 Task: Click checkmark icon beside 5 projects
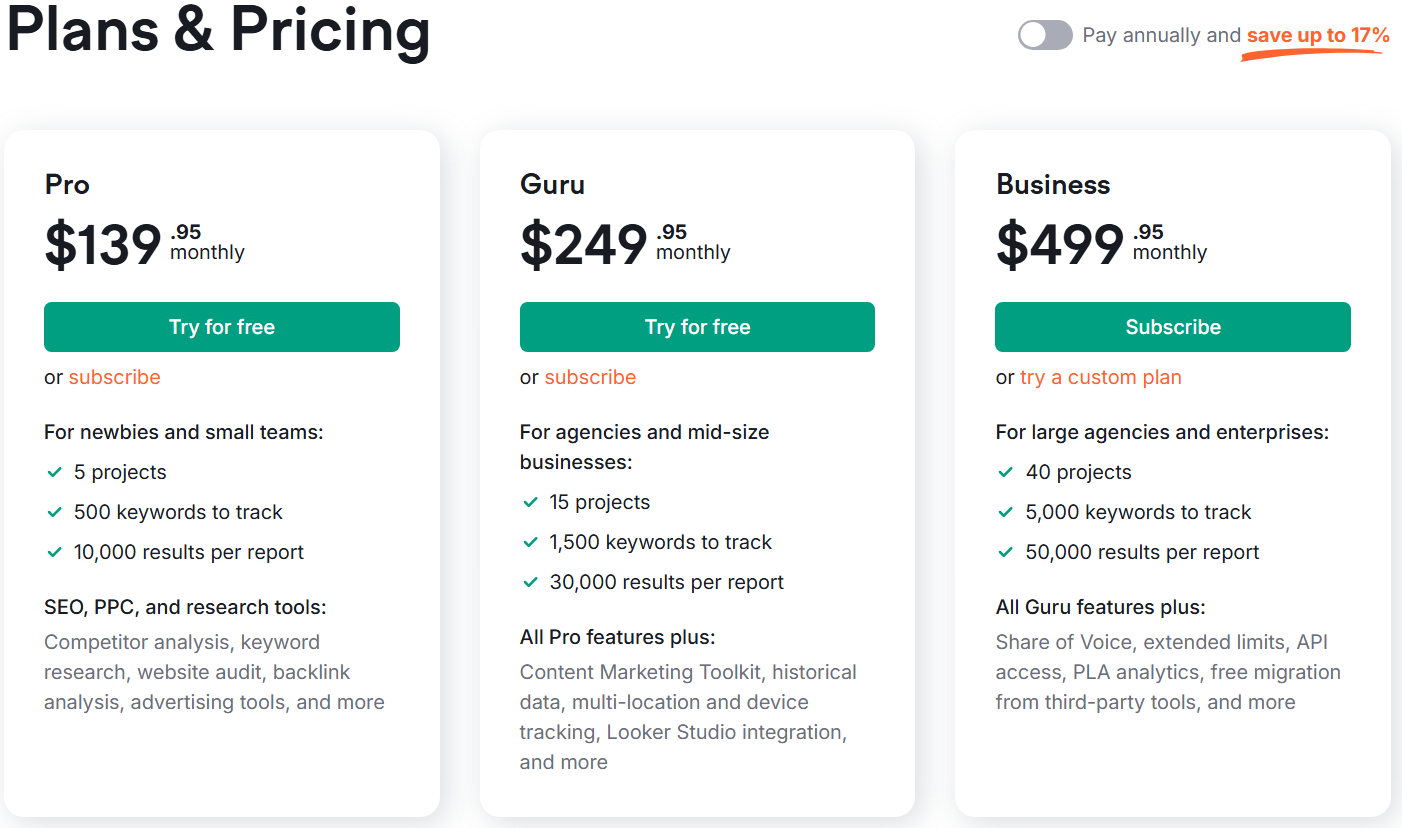point(55,472)
